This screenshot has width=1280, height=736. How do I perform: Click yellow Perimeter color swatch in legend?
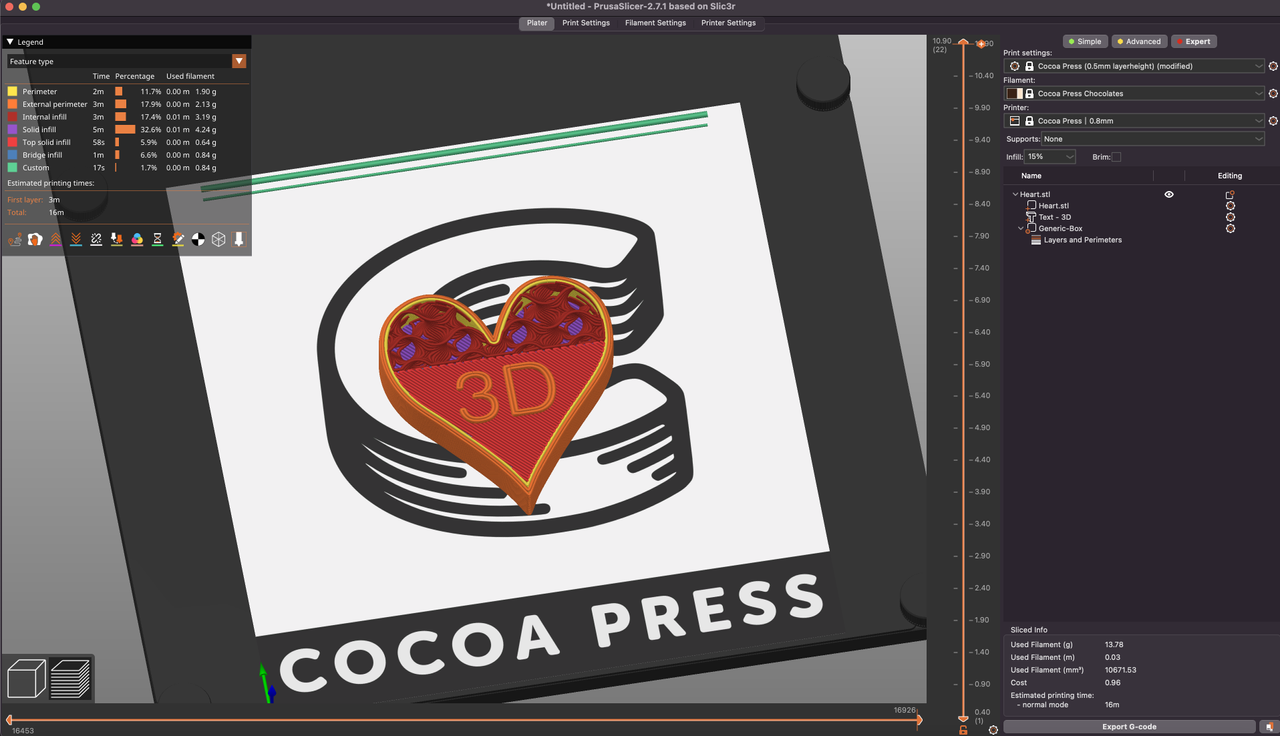[x=13, y=91]
